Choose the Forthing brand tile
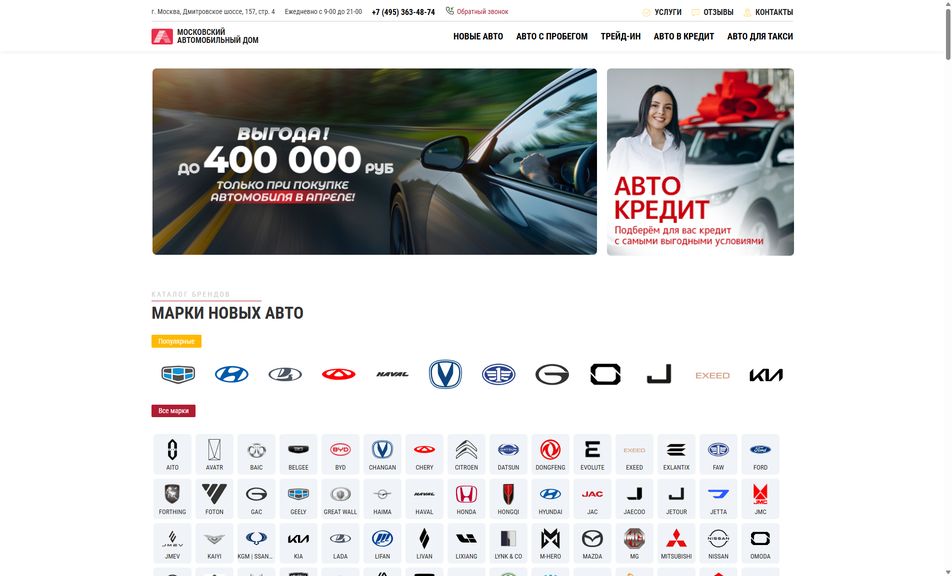 pos(172,498)
